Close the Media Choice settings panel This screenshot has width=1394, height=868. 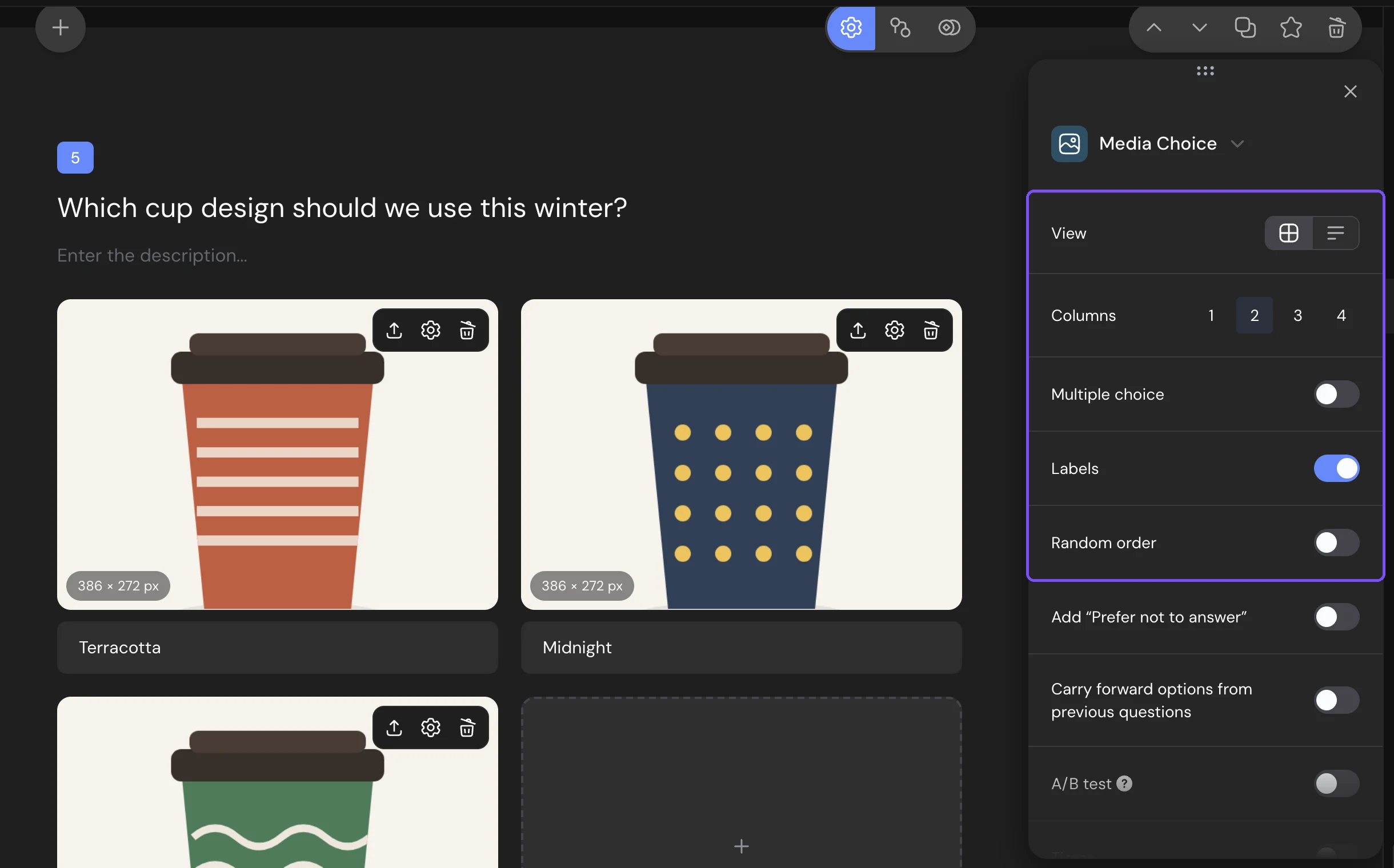tap(1351, 91)
